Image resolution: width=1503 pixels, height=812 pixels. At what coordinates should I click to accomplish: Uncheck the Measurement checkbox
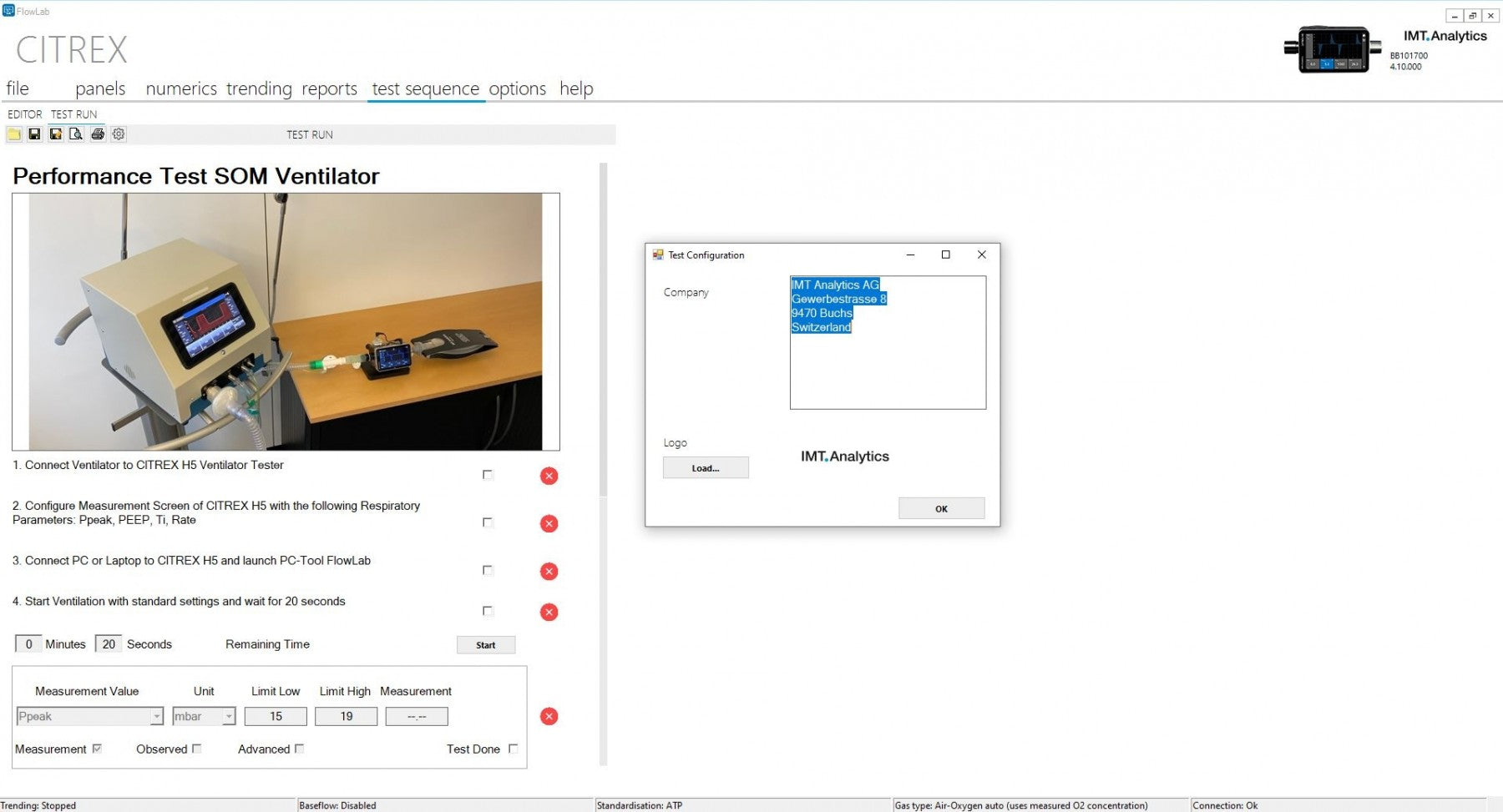pos(97,748)
